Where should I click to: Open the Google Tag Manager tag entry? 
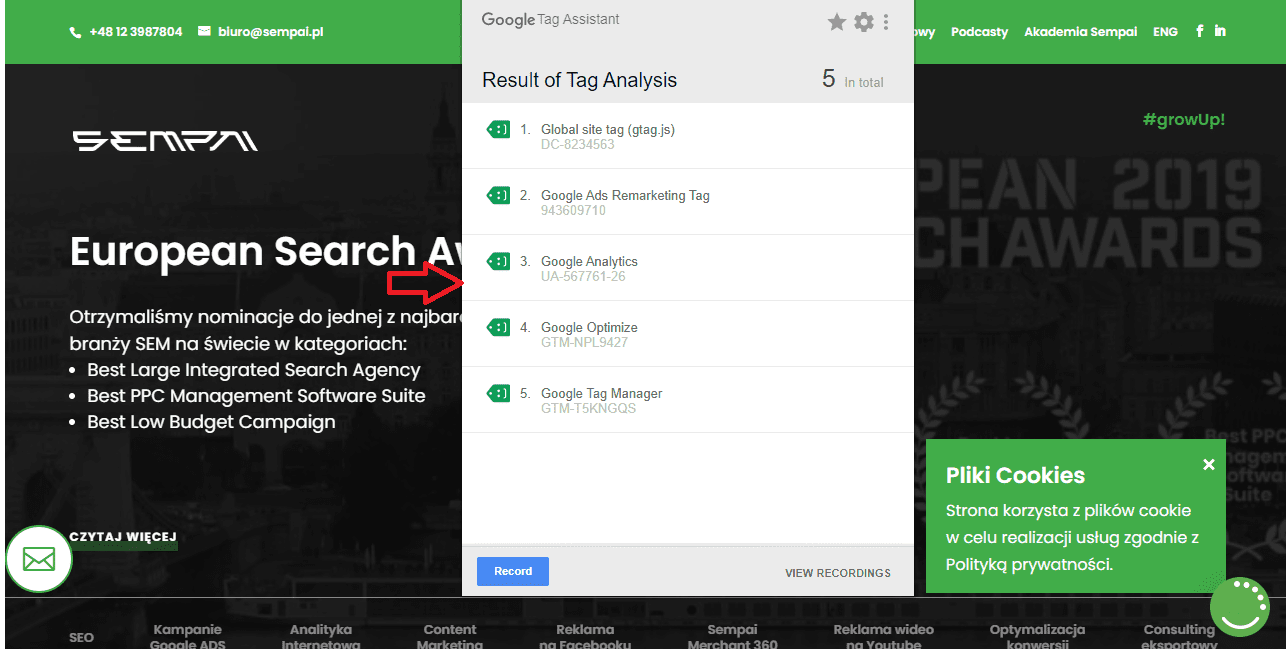coord(688,400)
